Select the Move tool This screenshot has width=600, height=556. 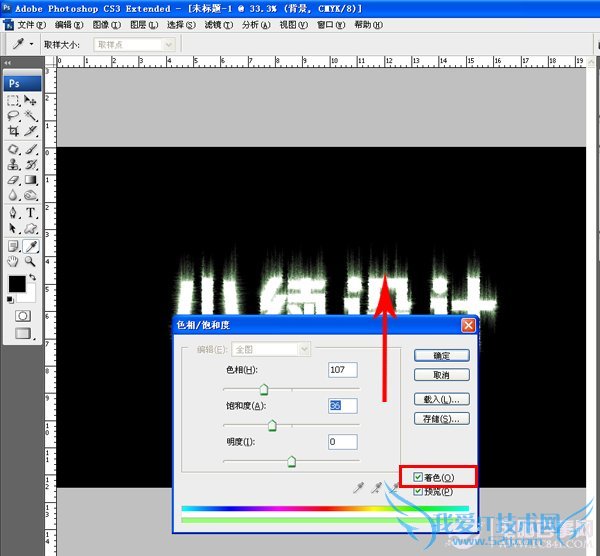click(x=30, y=101)
